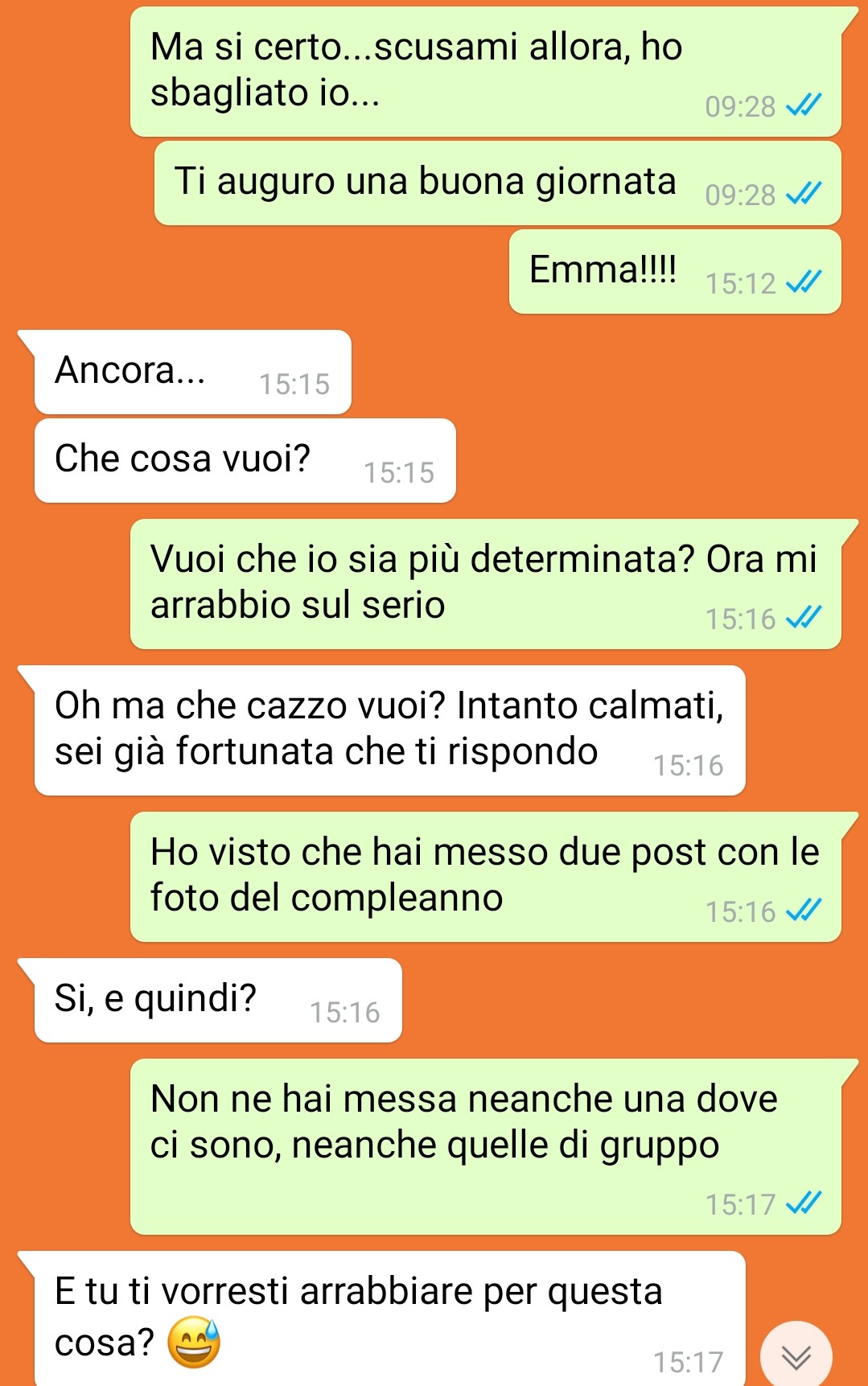Viewport: 868px width, 1386px height.
Task: Select the 'Emma!!!!' sent message bubble
Action: (x=675, y=271)
